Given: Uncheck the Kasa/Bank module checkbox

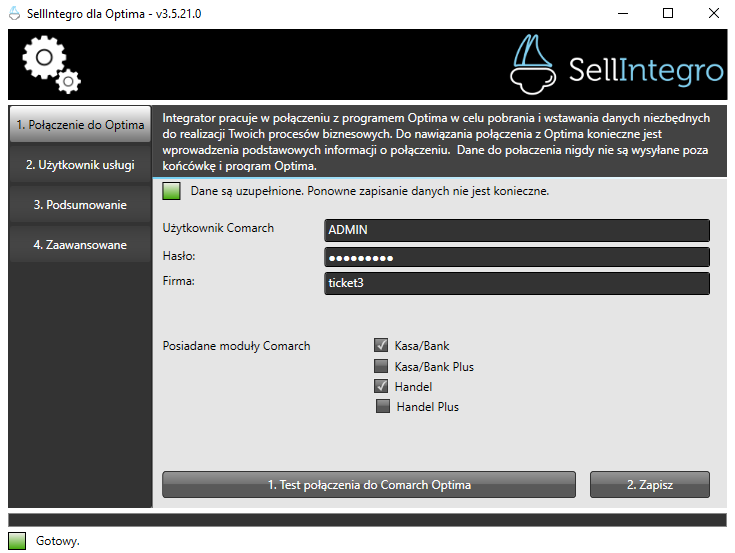Looking at the screenshot, I should pyautogui.click(x=381, y=345).
